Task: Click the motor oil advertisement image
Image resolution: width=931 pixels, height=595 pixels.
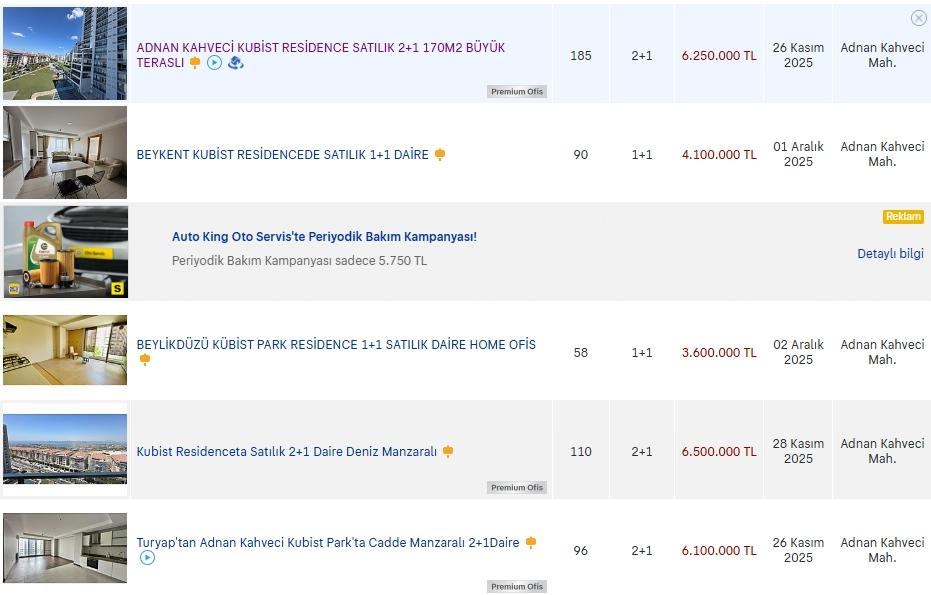Action: (x=64, y=249)
